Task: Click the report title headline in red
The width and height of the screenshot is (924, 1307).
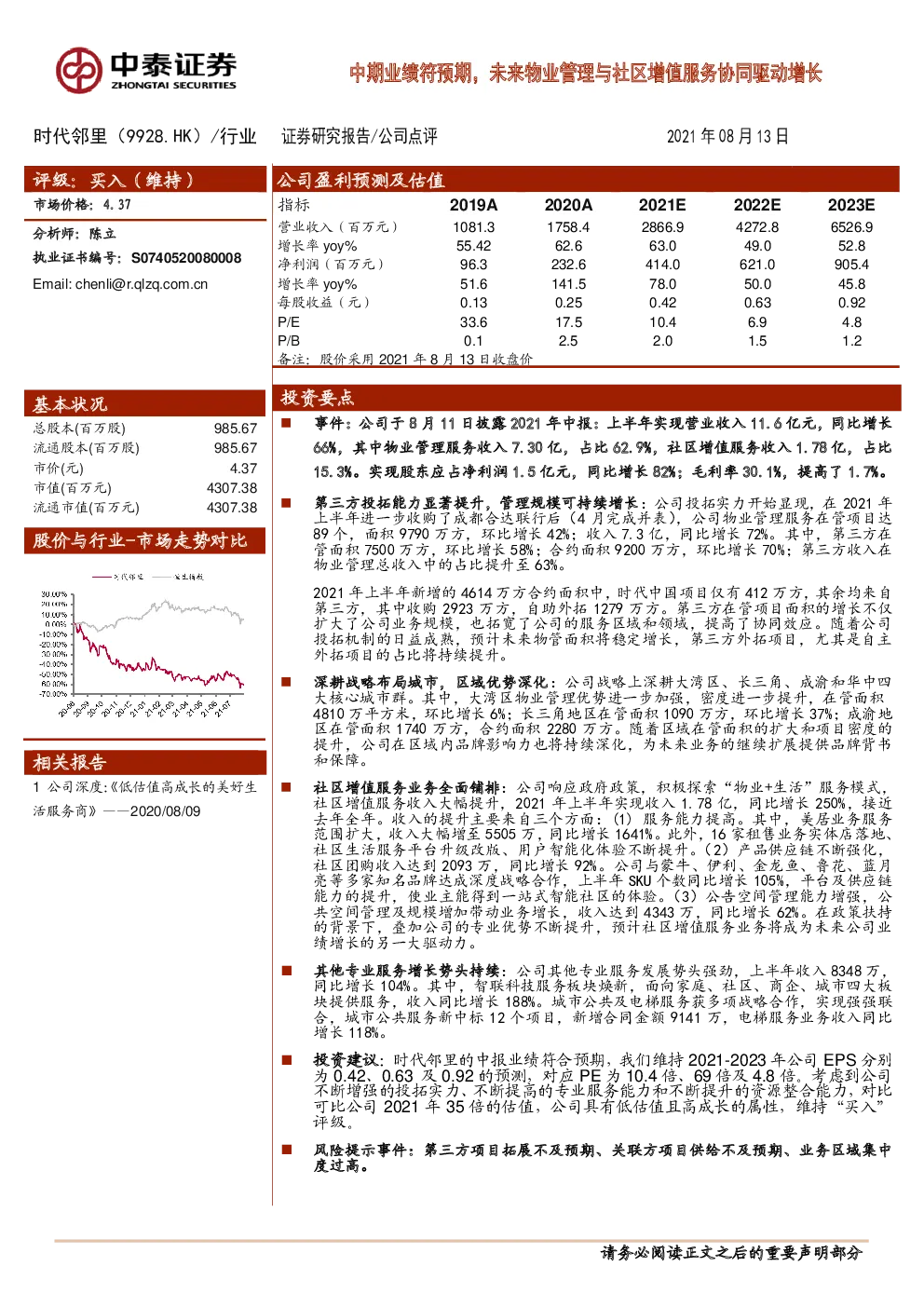Action: [586, 73]
